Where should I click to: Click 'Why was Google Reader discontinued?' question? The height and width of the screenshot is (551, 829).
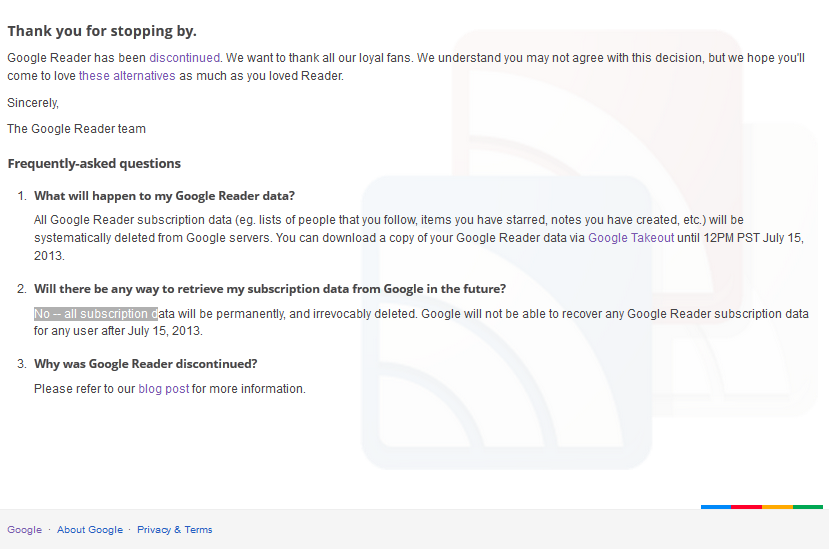coord(146,364)
